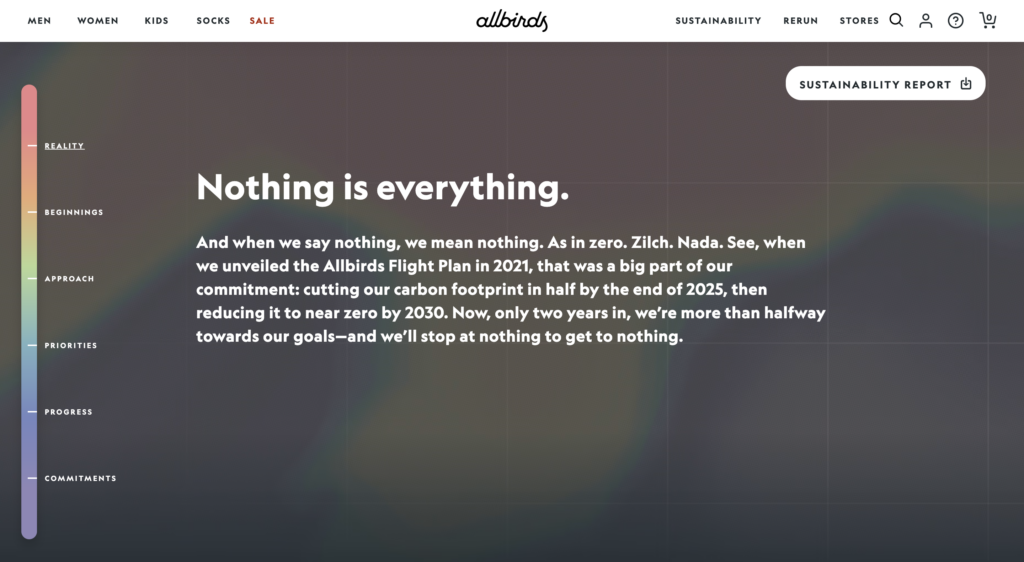Click the download icon in Sustainability Report
The width and height of the screenshot is (1024, 562).
pos(966,84)
